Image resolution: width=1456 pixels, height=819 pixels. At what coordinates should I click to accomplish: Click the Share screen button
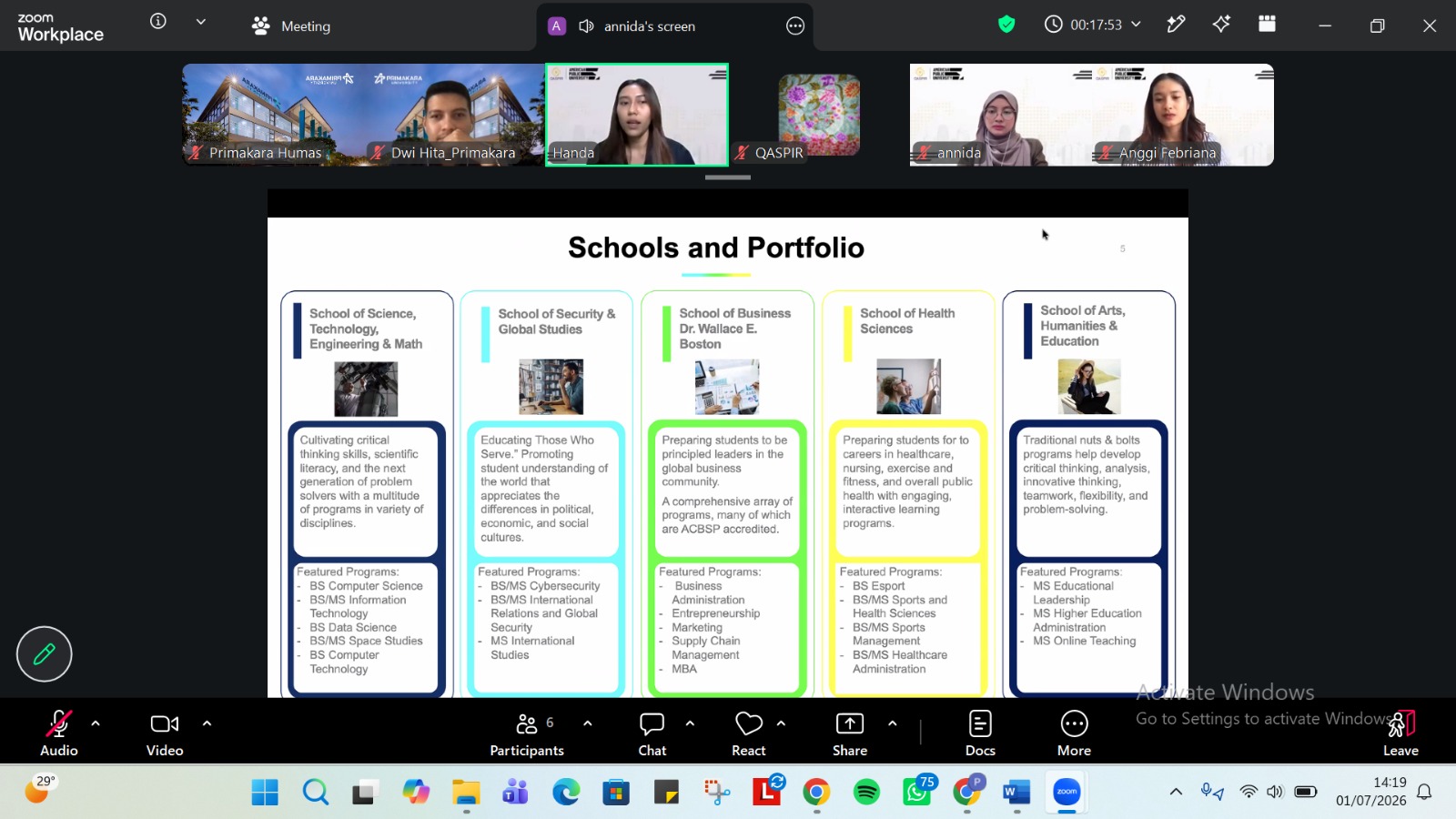tap(850, 733)
